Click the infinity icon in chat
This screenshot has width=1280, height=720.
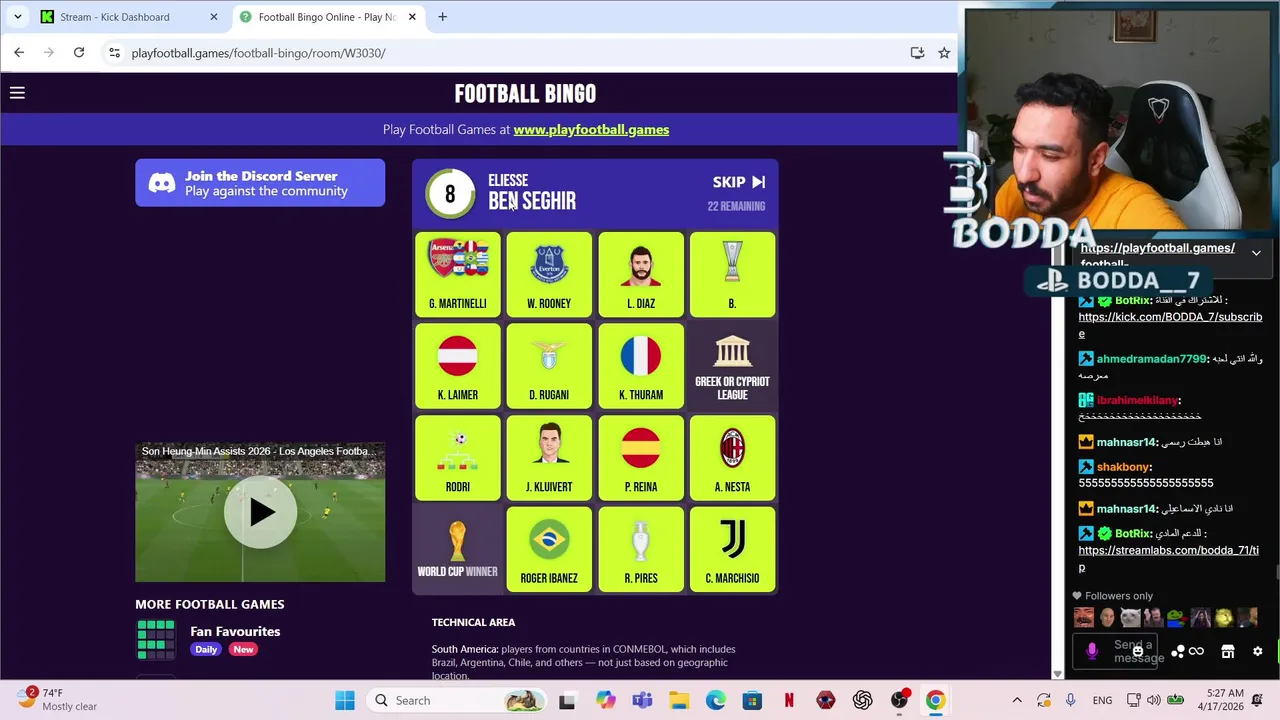pos(1196,652)
